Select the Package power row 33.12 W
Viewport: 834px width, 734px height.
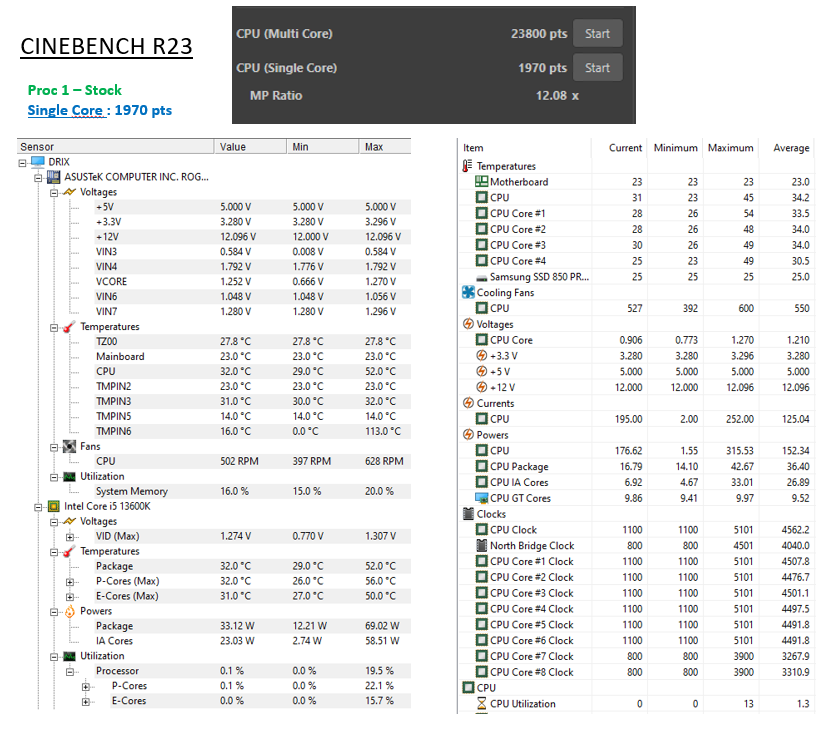(253, 627)
